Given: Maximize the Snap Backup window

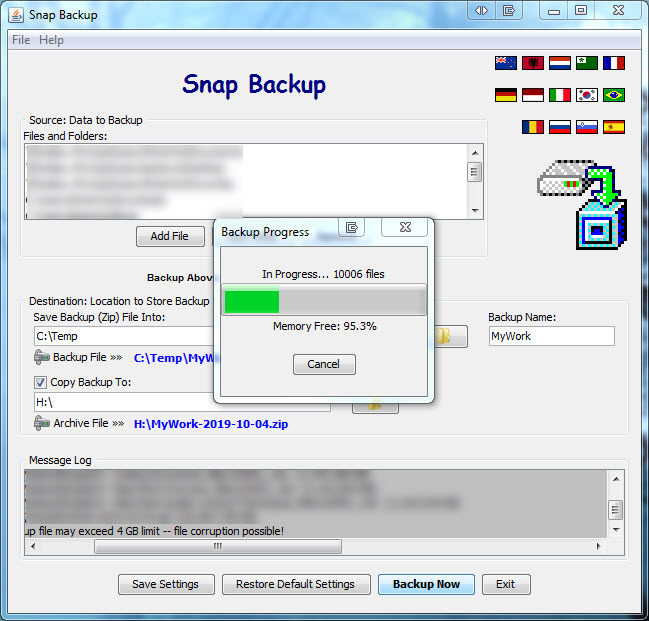Looking at the screenshot, I should [x=581, y=11].
